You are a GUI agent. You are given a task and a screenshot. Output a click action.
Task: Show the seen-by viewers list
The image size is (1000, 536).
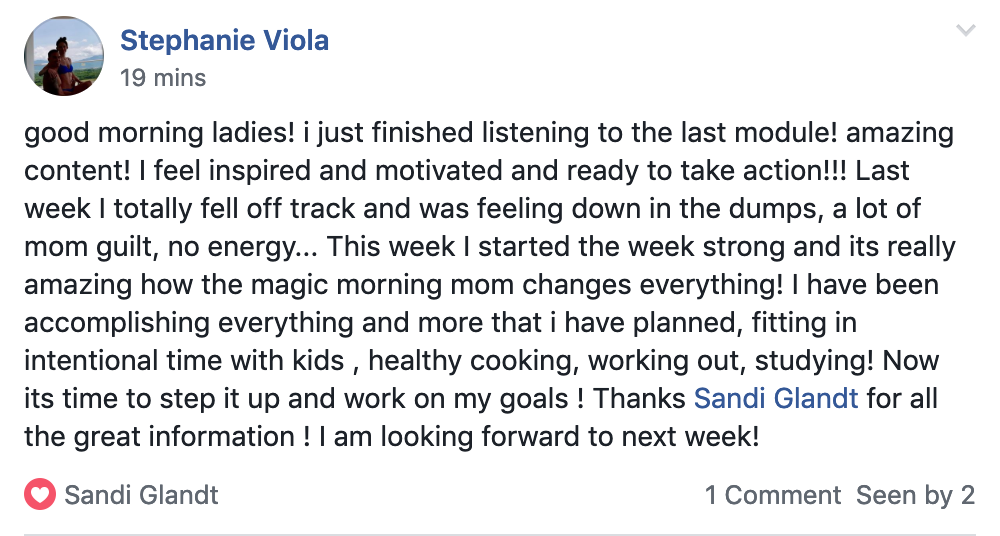click(x=915, y=495)
